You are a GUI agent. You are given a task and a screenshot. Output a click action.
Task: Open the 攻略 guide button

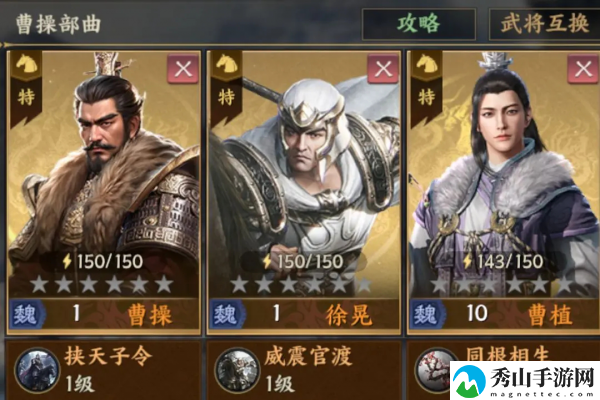point(419,24)
